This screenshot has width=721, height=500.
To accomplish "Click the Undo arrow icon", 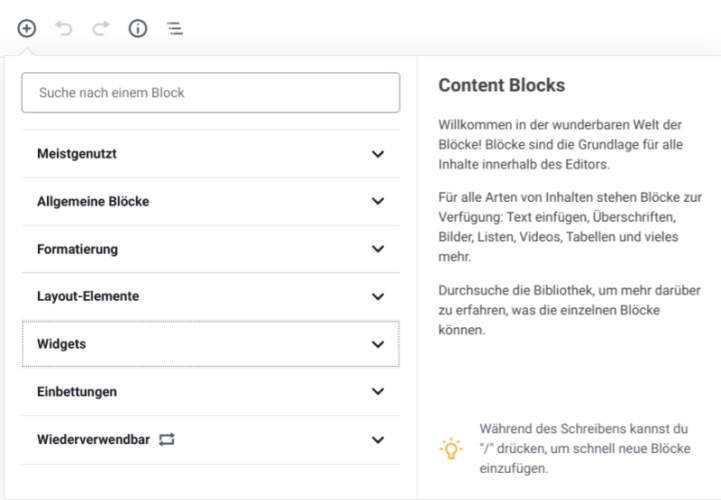I will [x=64, y=29].
